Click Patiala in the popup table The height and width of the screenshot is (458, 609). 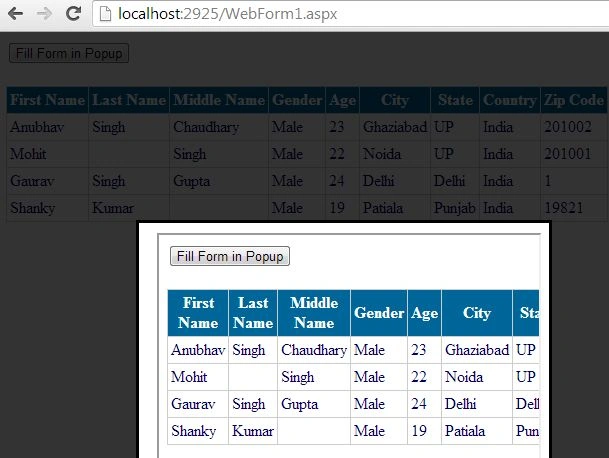click(x=465, y=431)
